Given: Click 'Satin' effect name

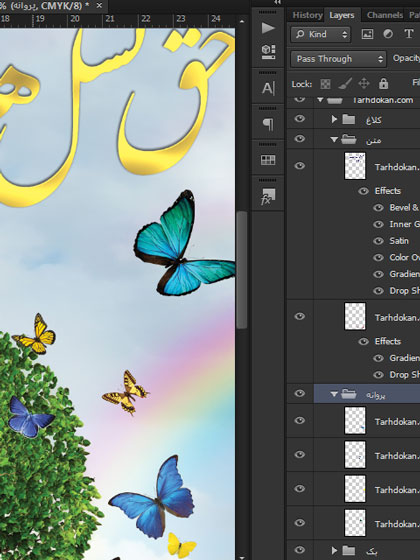Looking at the screenshot, I should 399,241.
